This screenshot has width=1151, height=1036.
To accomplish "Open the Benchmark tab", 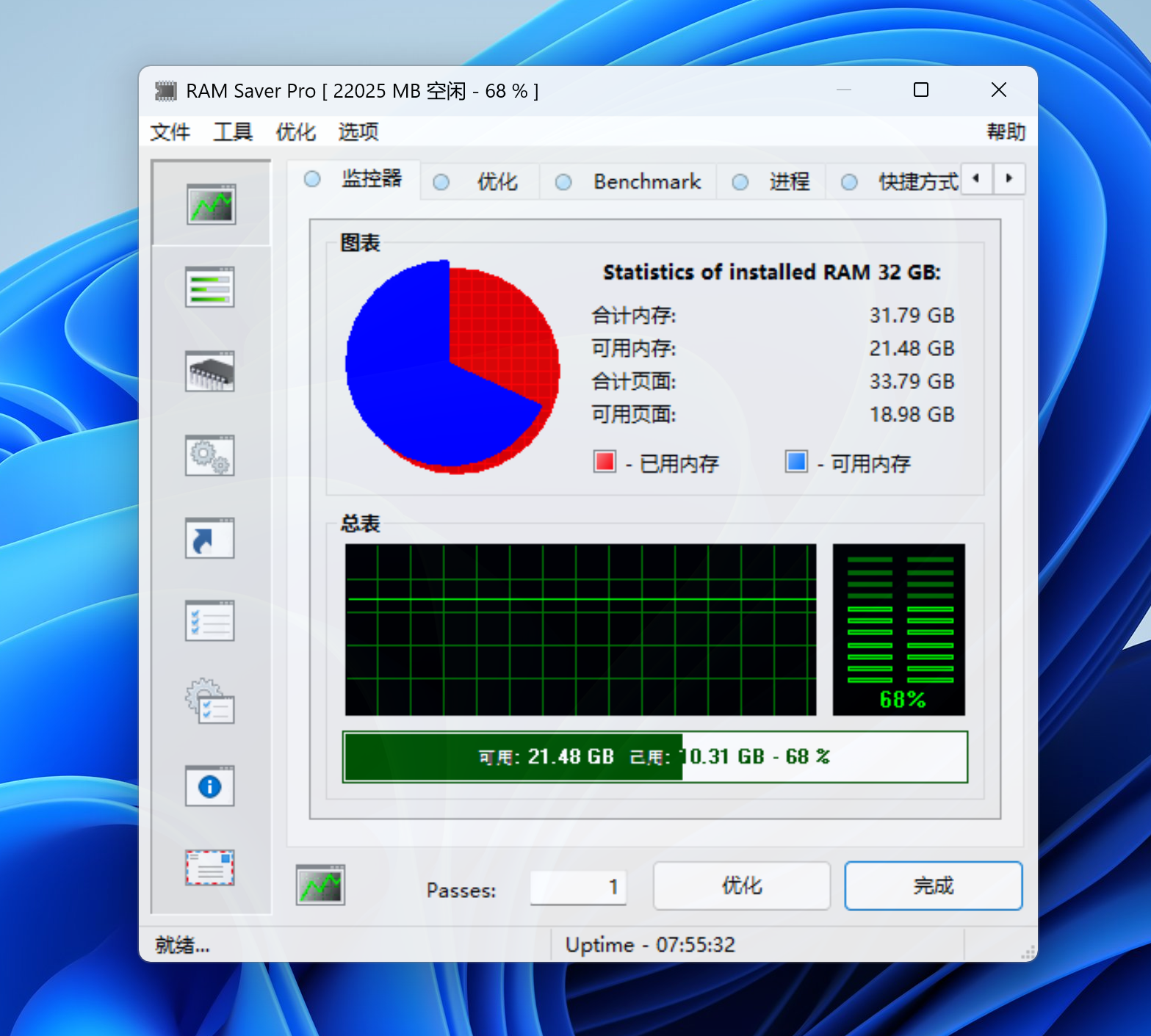I will coord(629,182).
